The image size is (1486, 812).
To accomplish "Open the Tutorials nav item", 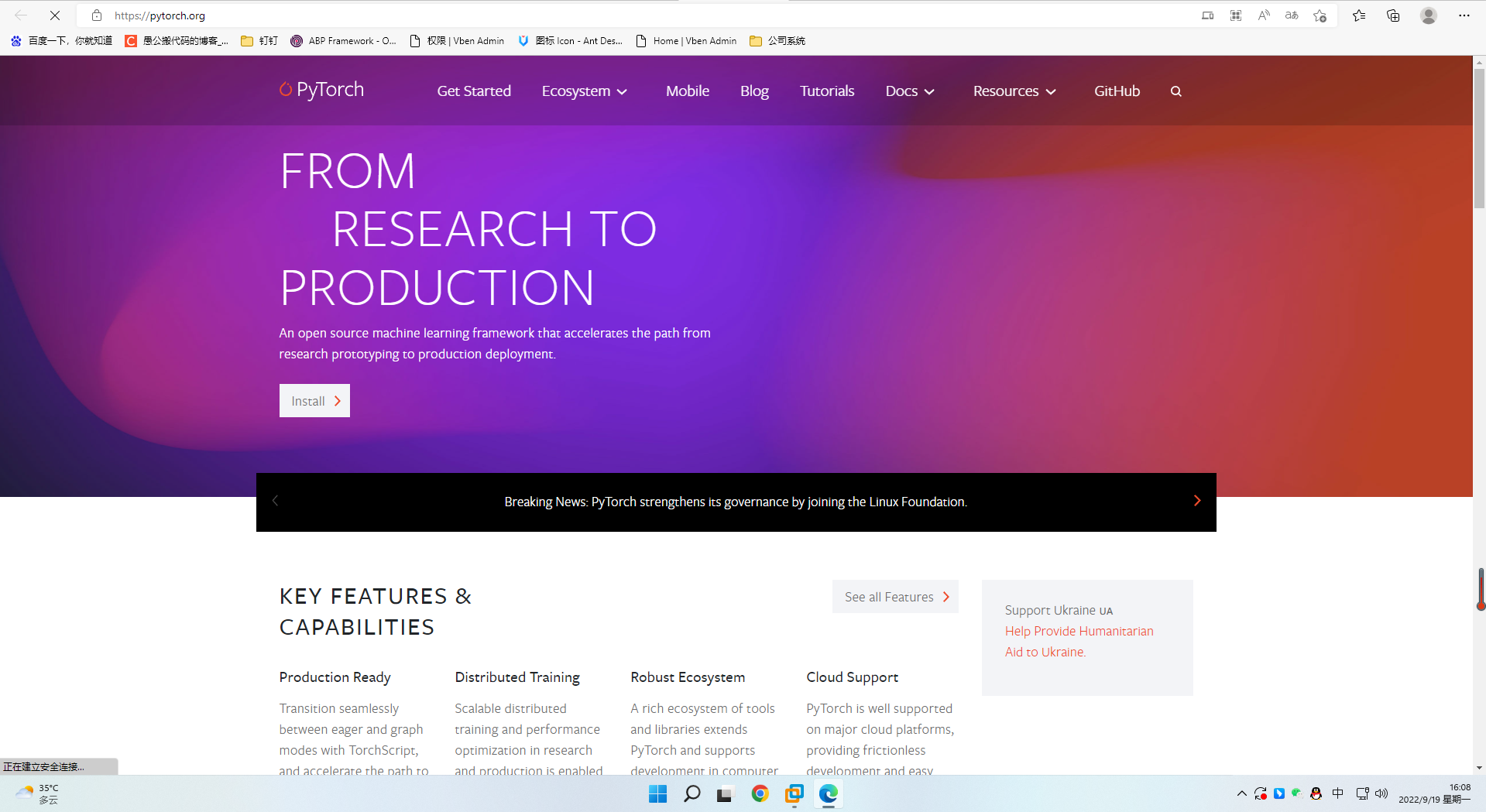I will point(827,91).
